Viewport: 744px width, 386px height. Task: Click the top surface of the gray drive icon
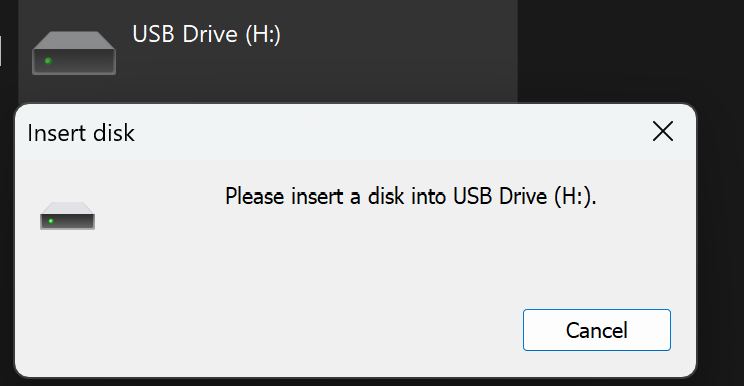(74, 40)
